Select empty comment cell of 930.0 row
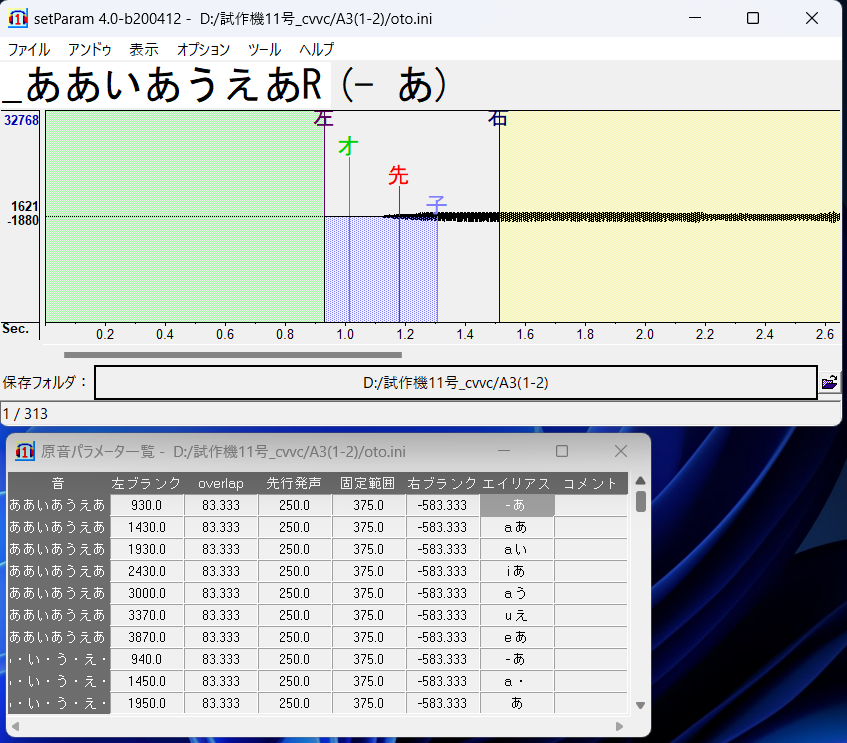The width and height of the screenshot is (847, 743). (x=590, y=505)
